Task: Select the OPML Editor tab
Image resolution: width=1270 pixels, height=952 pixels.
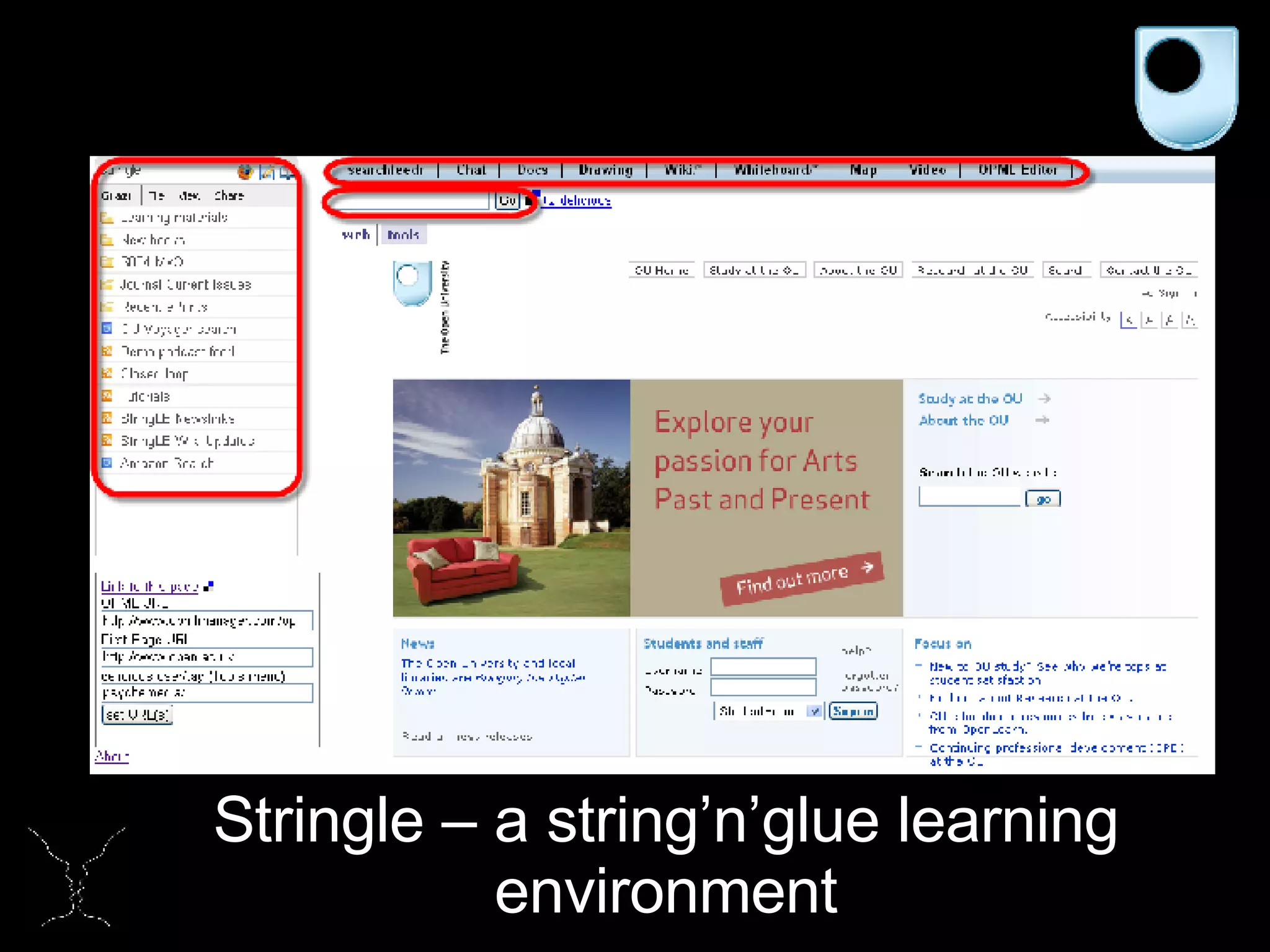Action: [1017, 170]
